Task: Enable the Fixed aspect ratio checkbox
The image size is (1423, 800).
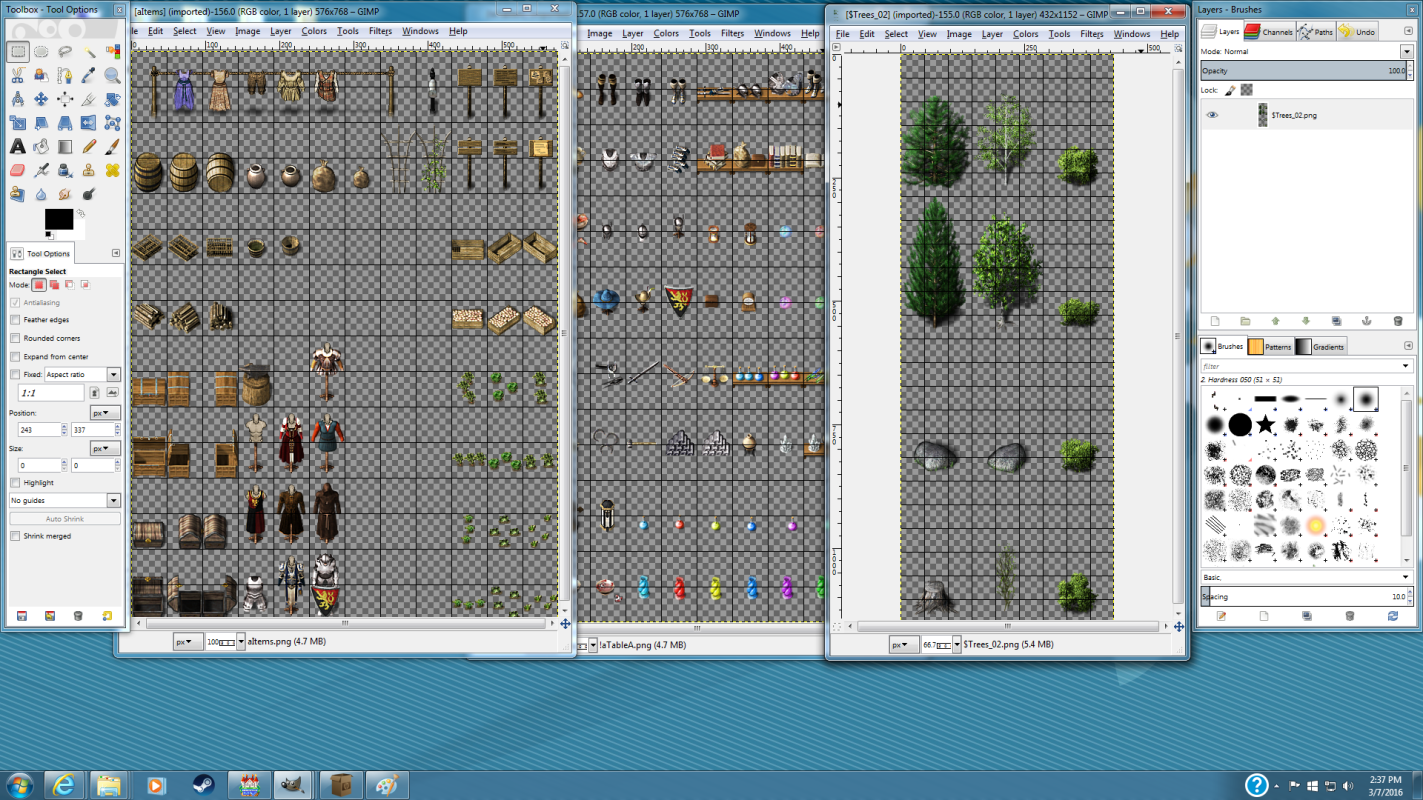Action: pyautogui.click(x=15, y=374)
